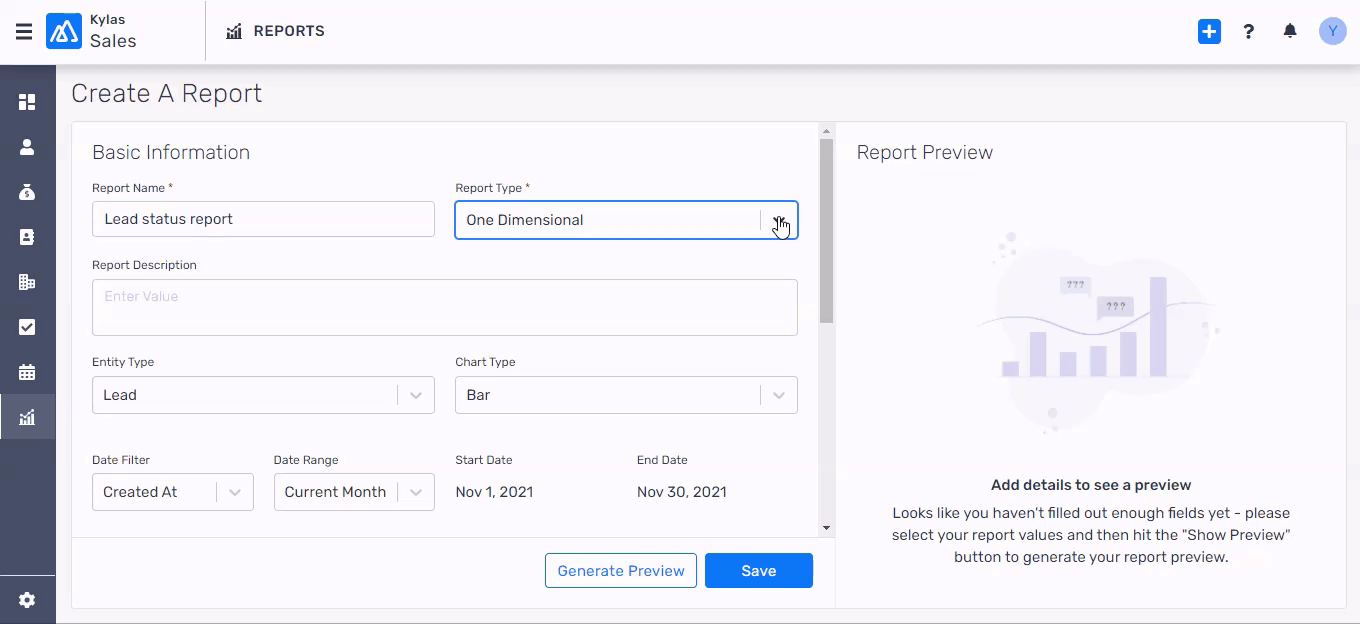Screen dimensions: 1360x624
Task: Open help question mark icon
Action: (x=1249, y=32)
